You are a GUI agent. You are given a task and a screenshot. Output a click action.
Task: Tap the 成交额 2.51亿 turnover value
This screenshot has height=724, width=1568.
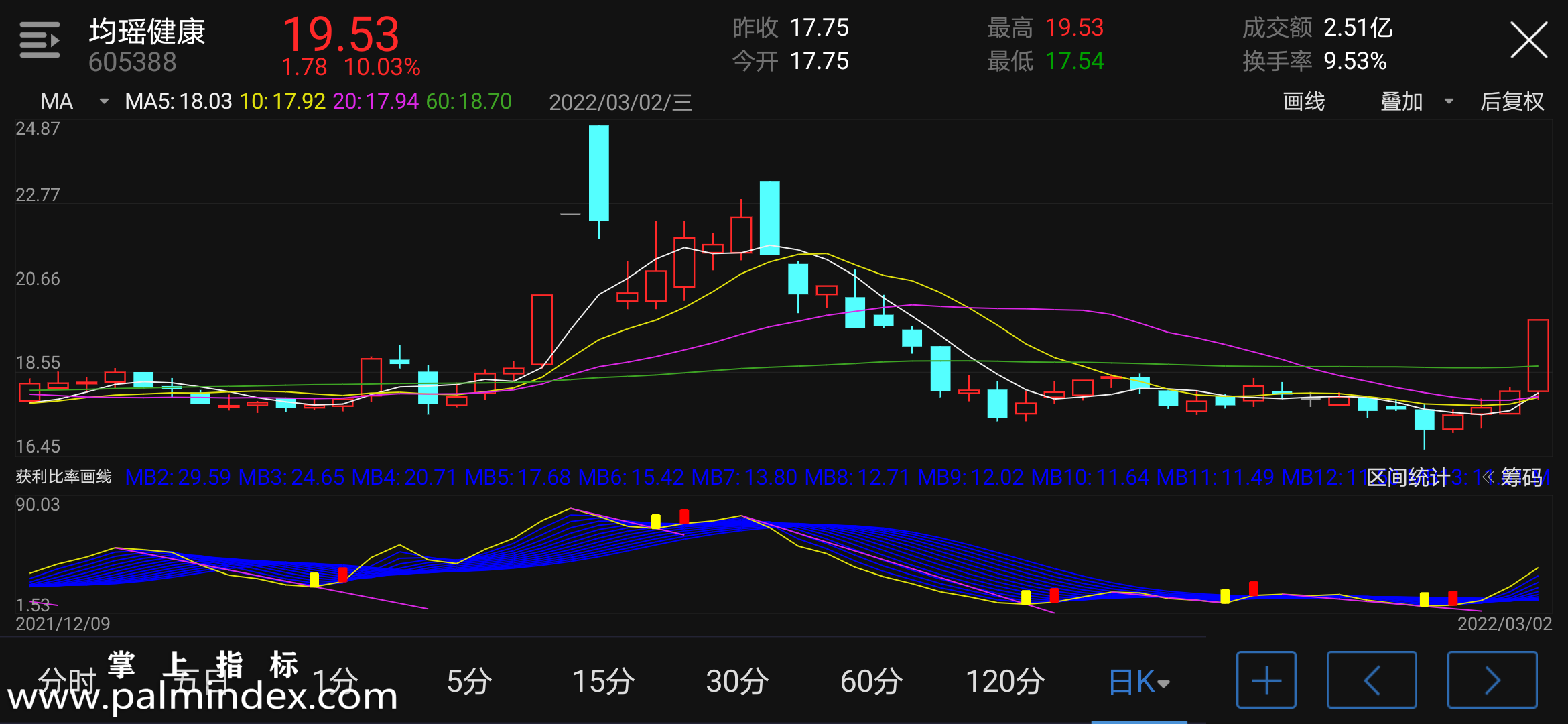[1317, 28]
